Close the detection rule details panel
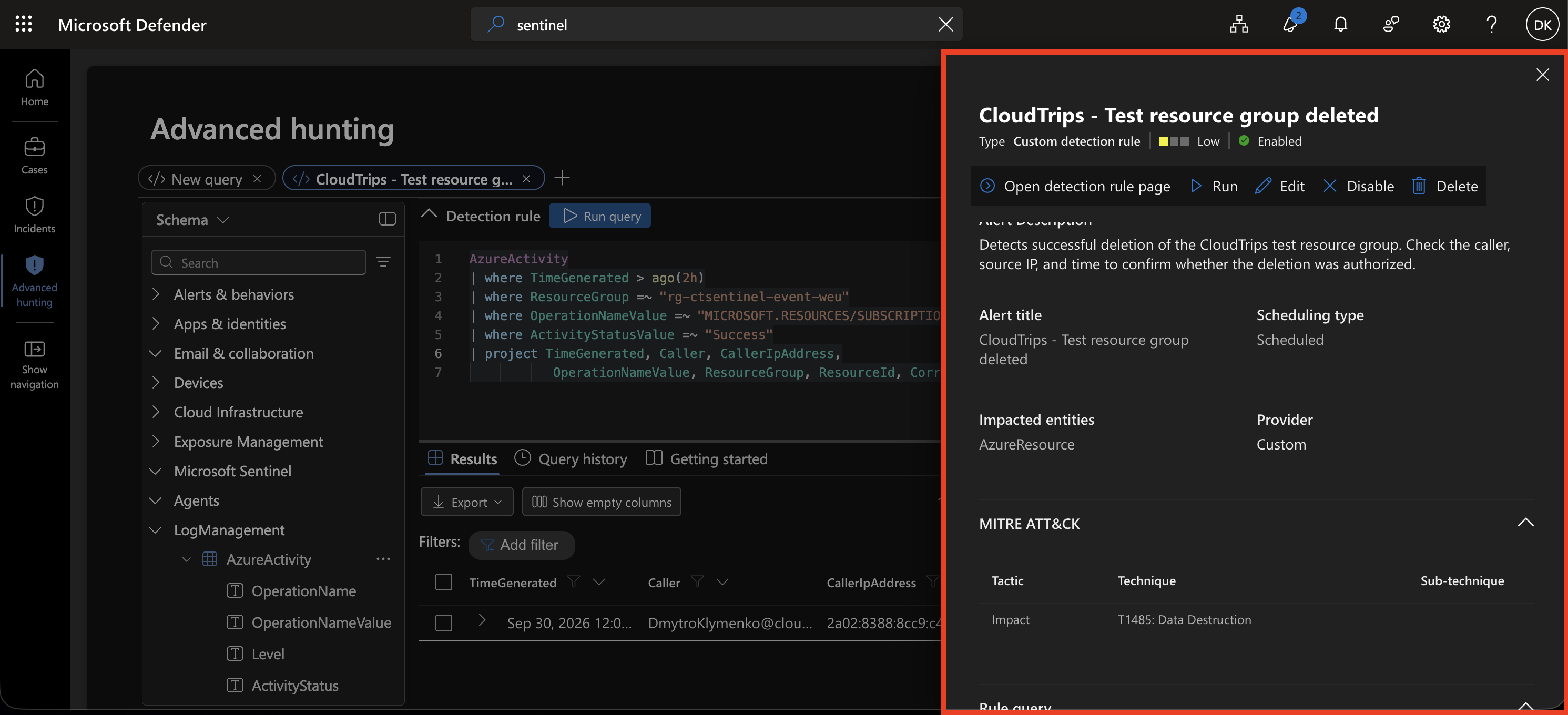The width and height of the screenshot is (1568, 715). click(x=1542, y=75)
